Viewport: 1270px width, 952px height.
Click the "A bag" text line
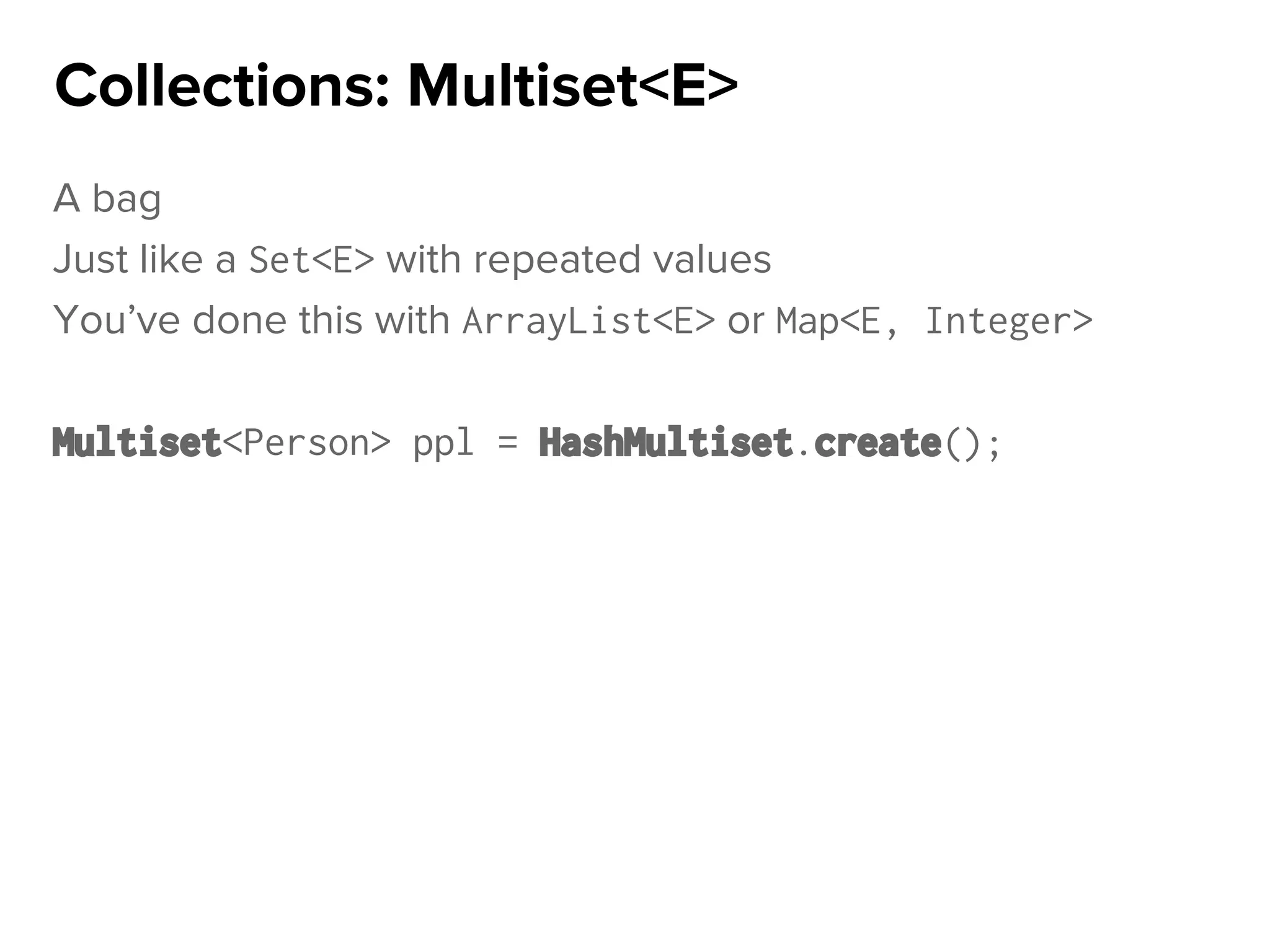(107, 198)
